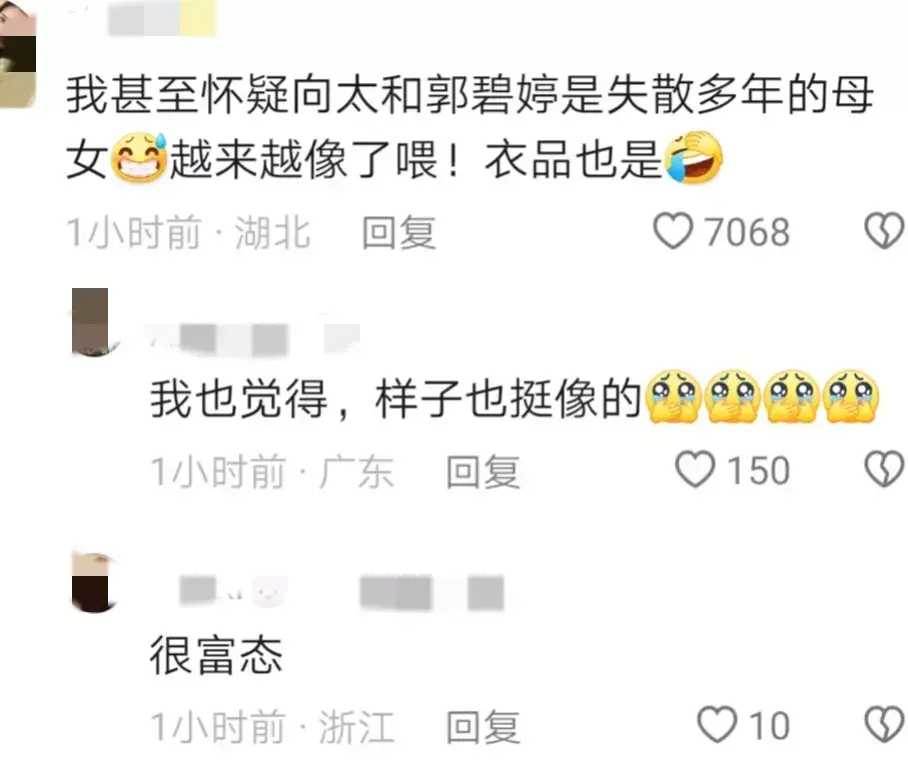Viewport: 908px width, 764px height.
Task: Reply to the Hubei comment
Action: coord(398,232)
